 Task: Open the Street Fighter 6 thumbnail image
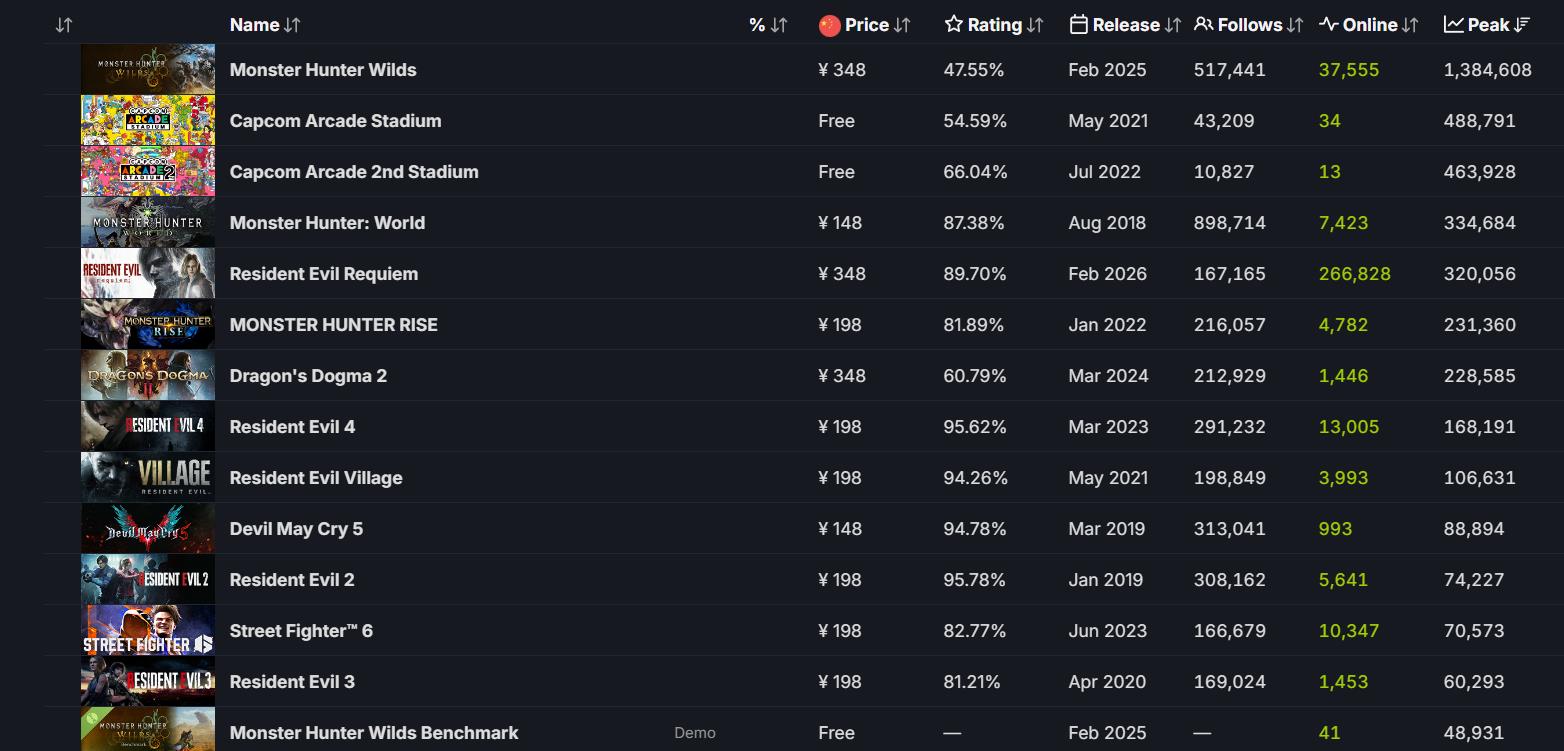(148, 631)
